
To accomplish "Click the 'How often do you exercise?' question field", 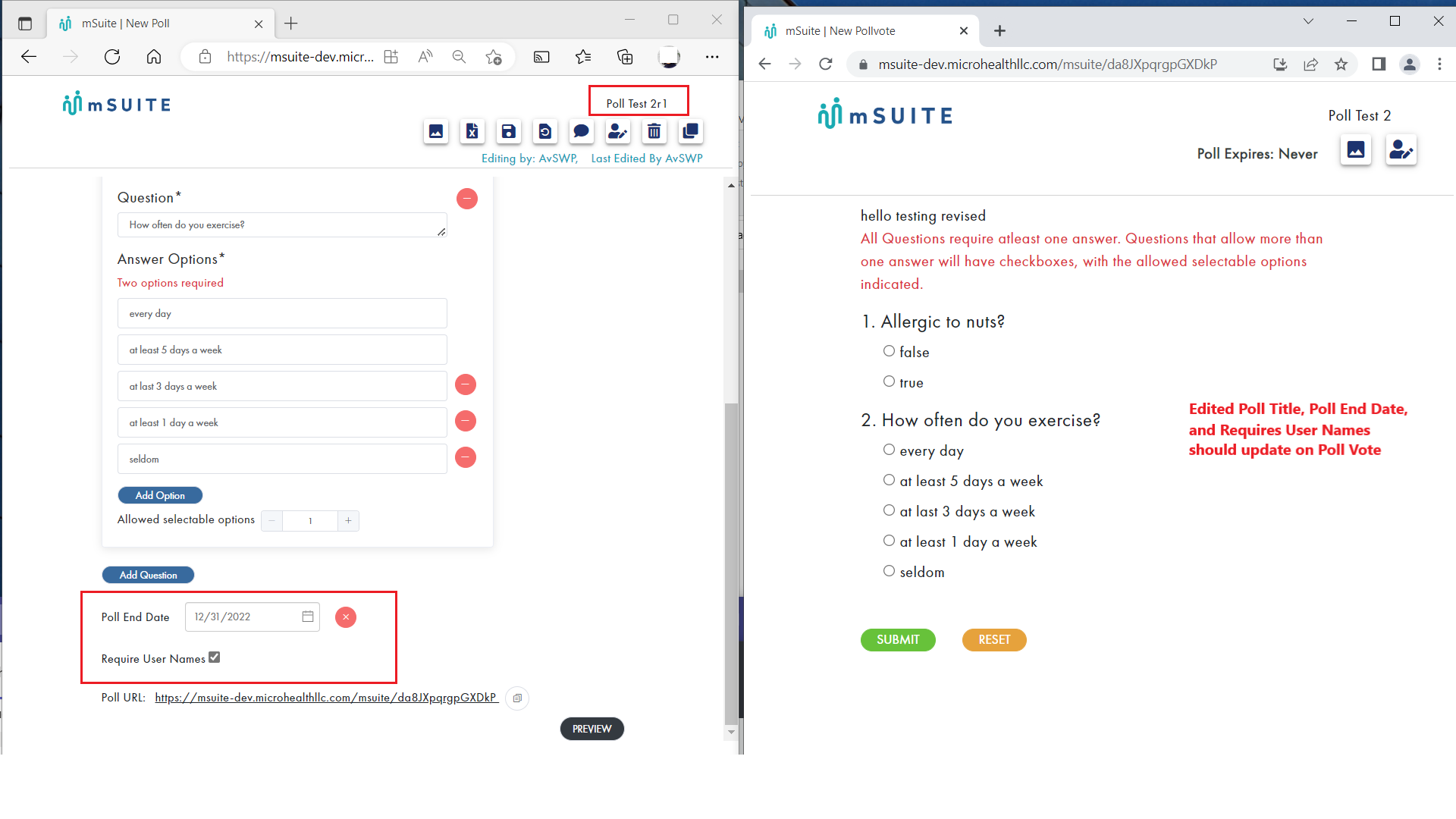I will pyautogui.click(x=281, y=225).
